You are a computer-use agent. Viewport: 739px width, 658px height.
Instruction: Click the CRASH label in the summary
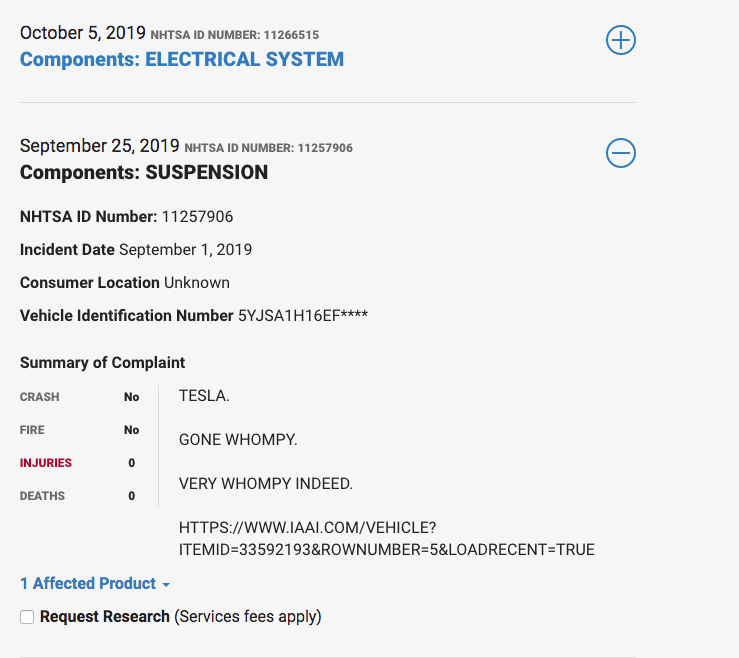(x=40, y=397)
